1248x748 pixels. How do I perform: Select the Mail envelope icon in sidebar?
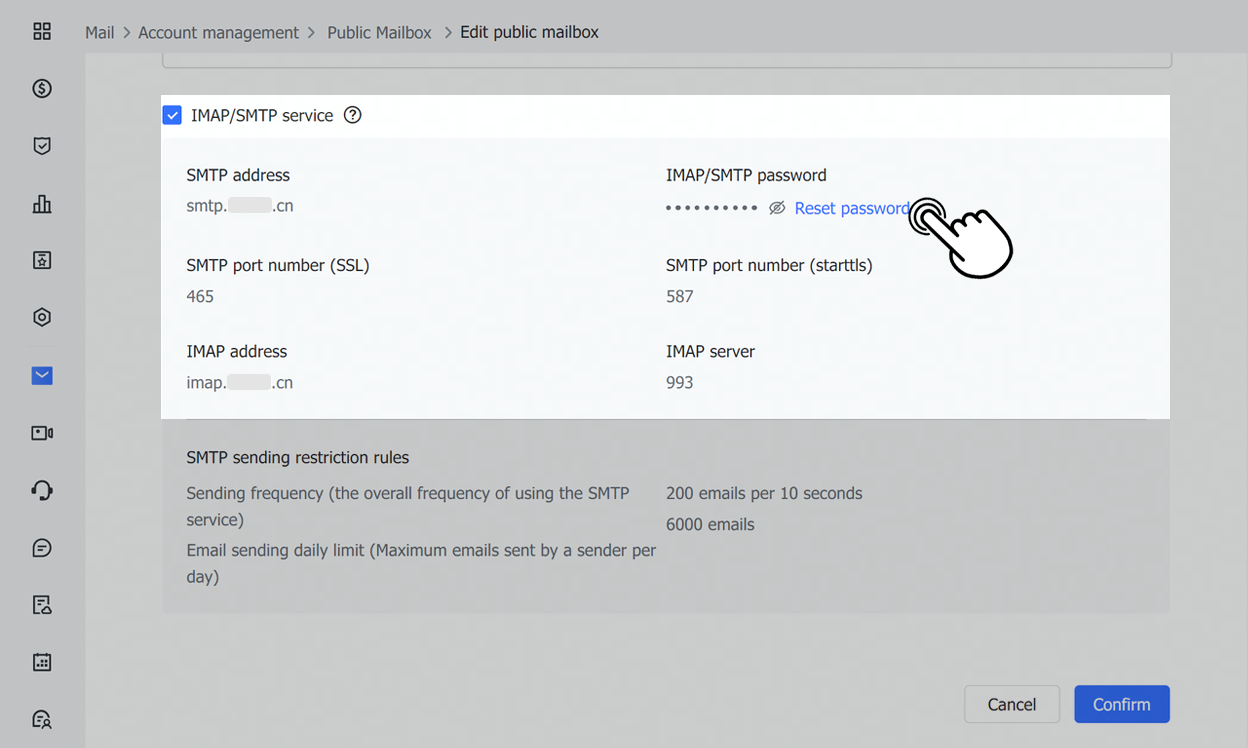coord(41,375)
